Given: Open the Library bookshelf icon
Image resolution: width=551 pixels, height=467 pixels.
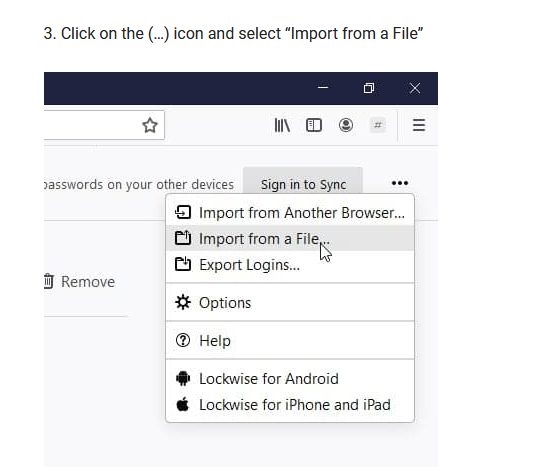Looking at the screenshot, I should [282, 125].
